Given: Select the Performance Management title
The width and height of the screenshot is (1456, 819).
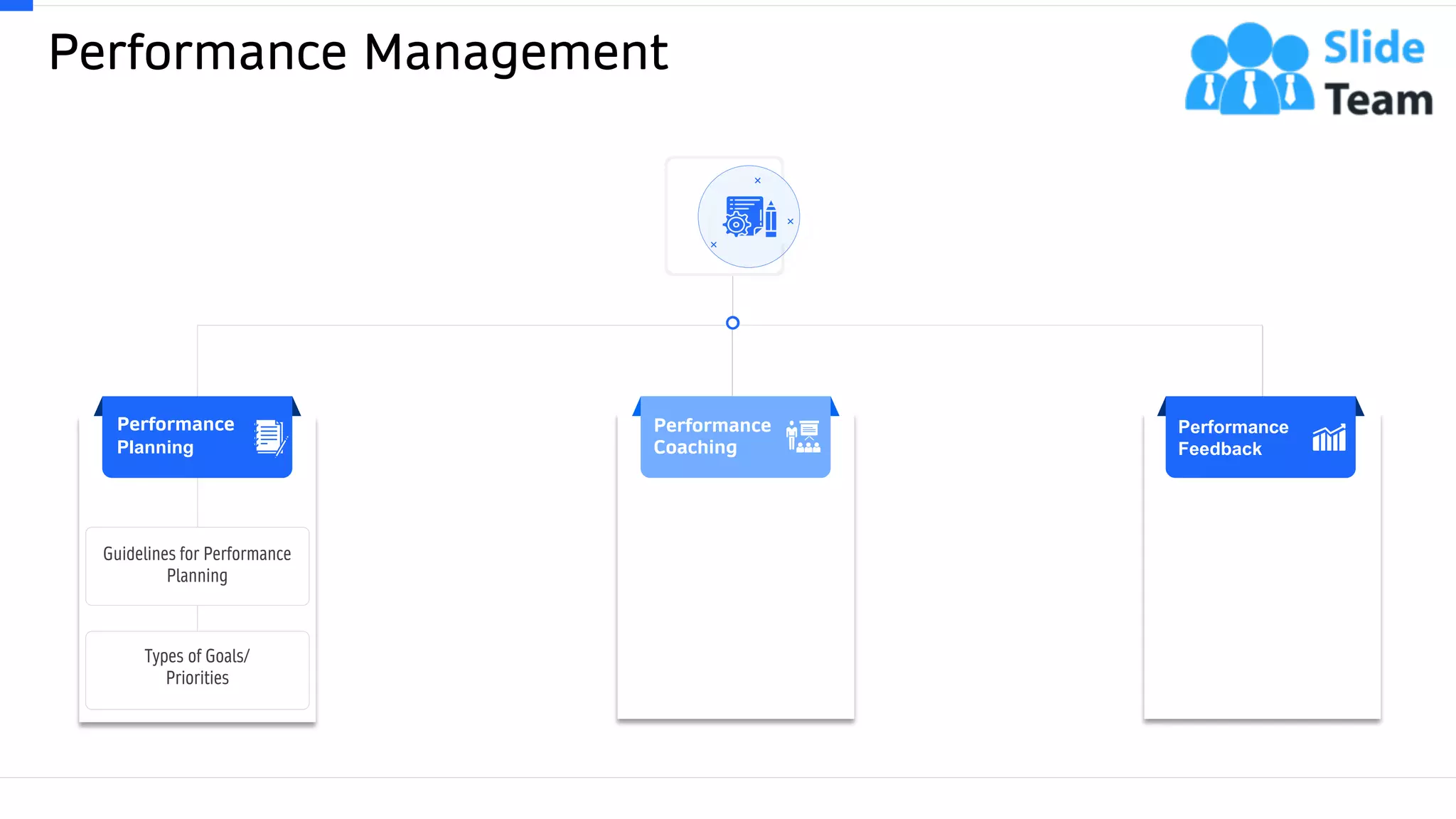Looking at the screenshot, I should coord(358,53).
